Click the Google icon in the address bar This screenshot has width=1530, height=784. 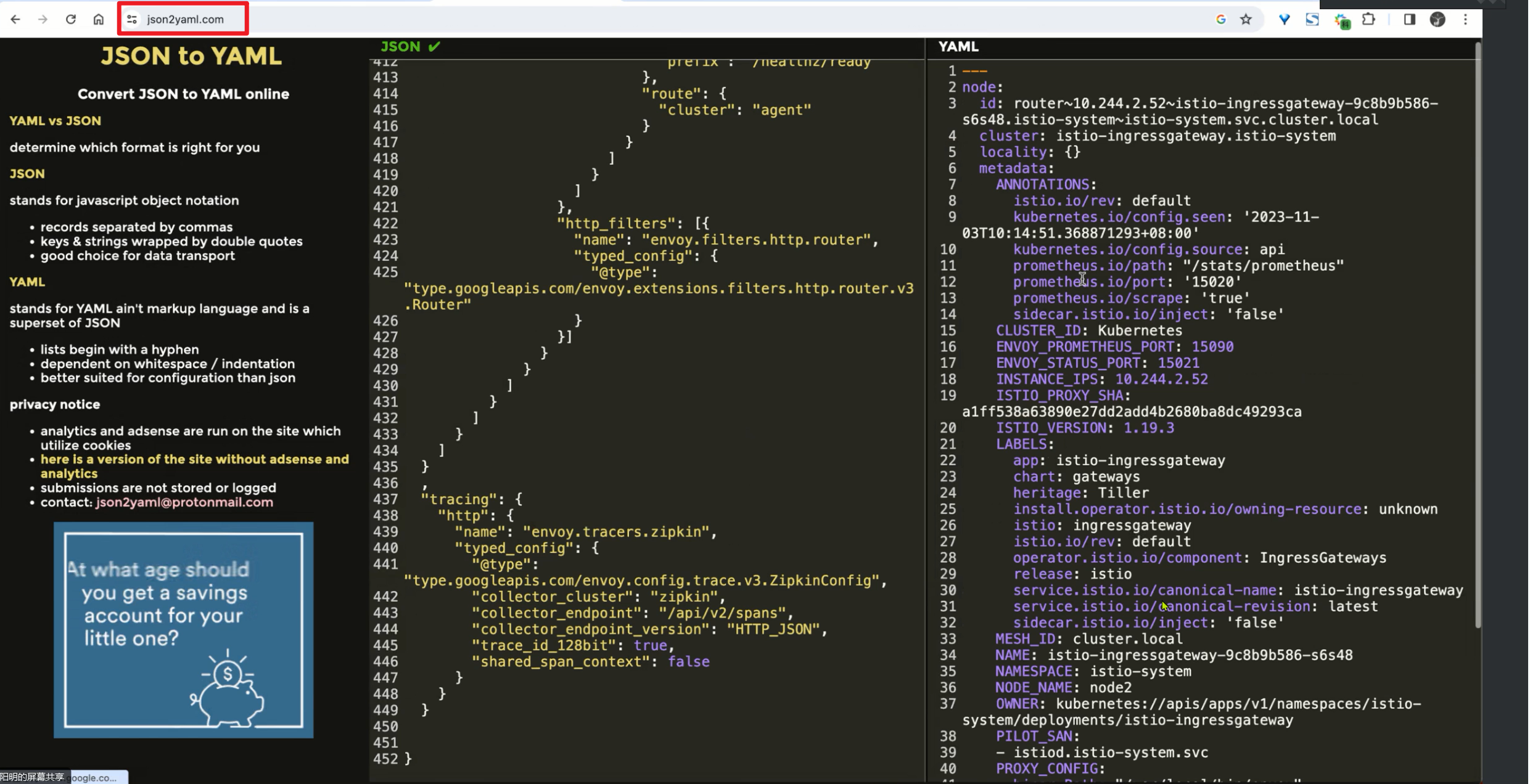click(1220, 19)
